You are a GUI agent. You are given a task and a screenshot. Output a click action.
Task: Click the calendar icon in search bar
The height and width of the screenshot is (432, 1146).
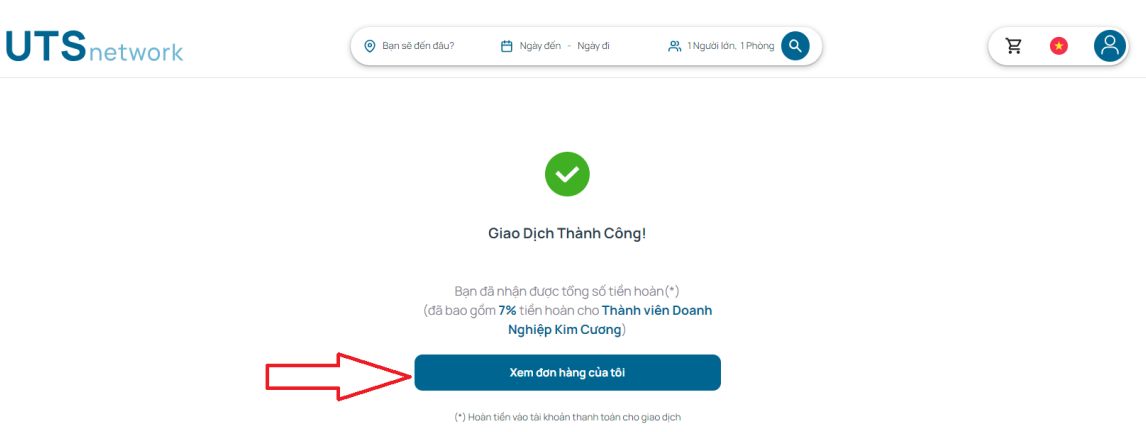(x=506, y=46)
